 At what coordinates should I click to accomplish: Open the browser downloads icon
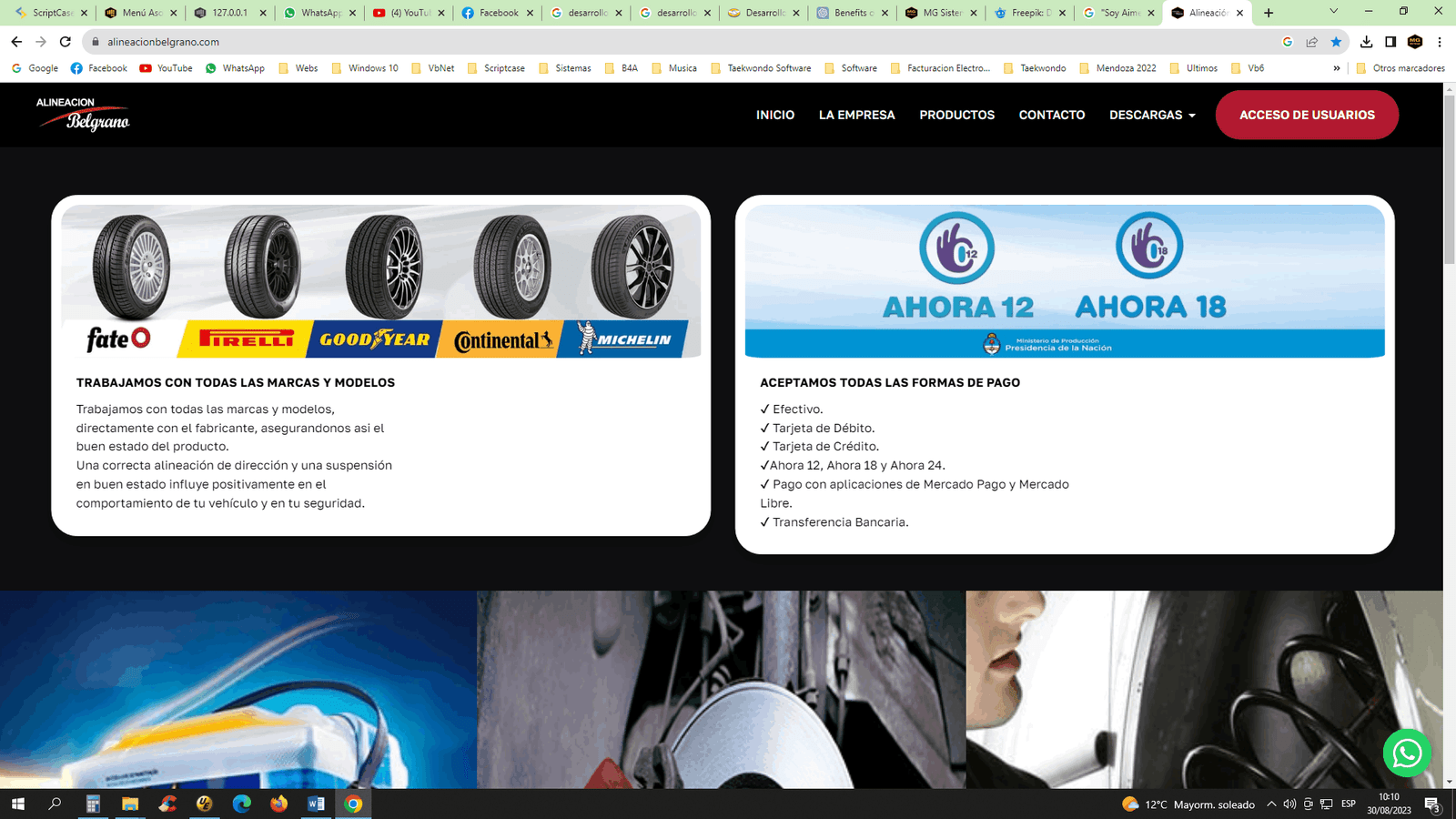pyautogui.click(x=1366, y=42)
